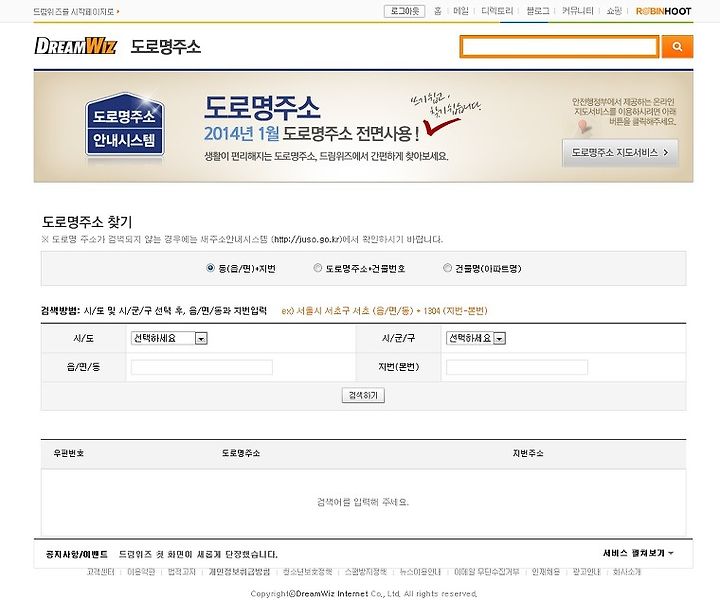Click the orange-bordered top search field
Viewport: 720px width, 600px height.
[559, 46]
